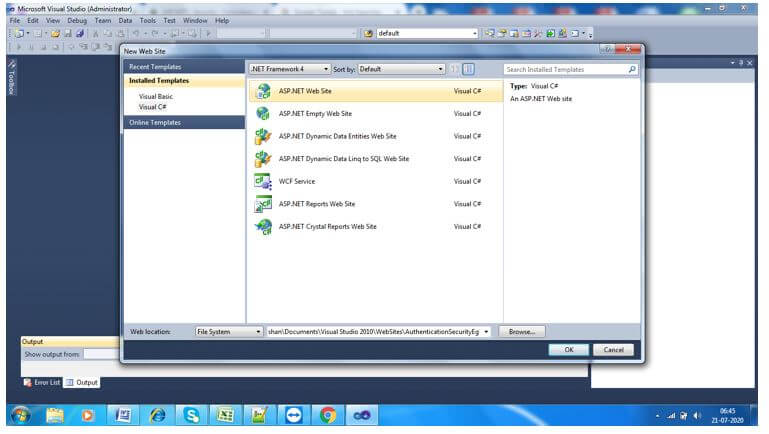Open Microsoft Word from the taskbar
Screen dimensions: 769x434
123,415
